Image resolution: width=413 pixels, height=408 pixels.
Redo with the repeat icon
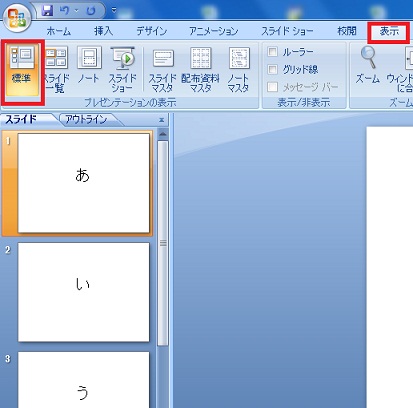(x=91, y=11)
